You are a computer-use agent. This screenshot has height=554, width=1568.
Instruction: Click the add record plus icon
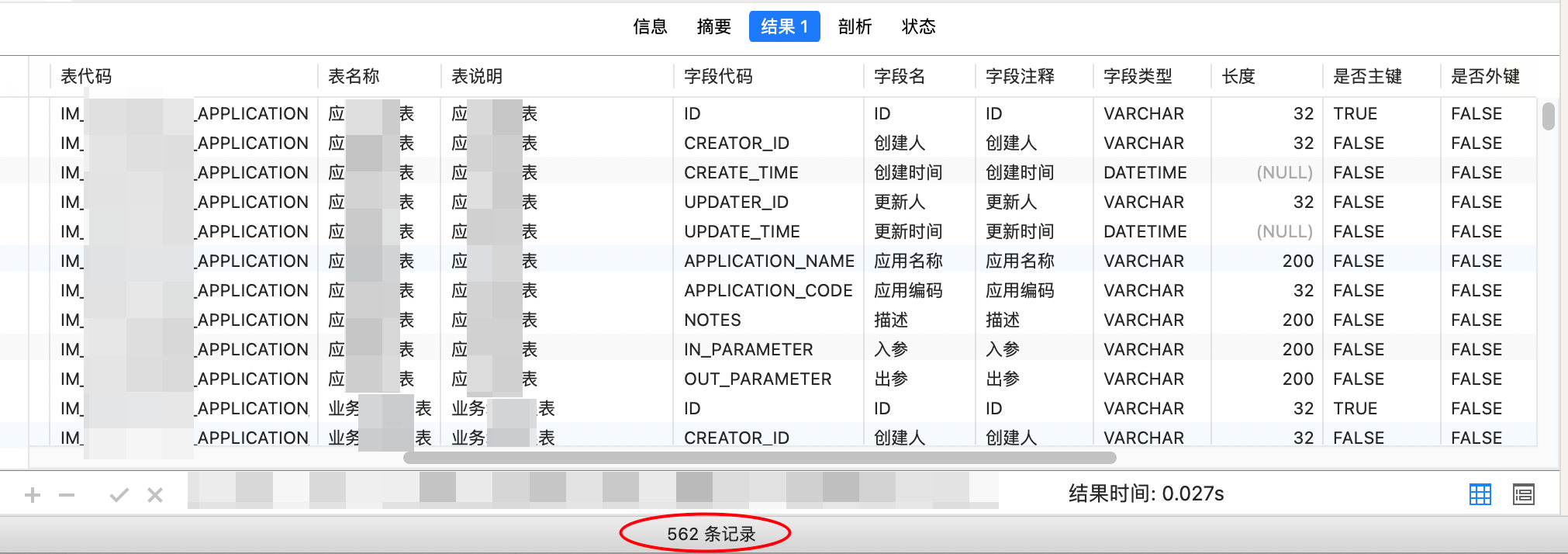tap(33, 495)
